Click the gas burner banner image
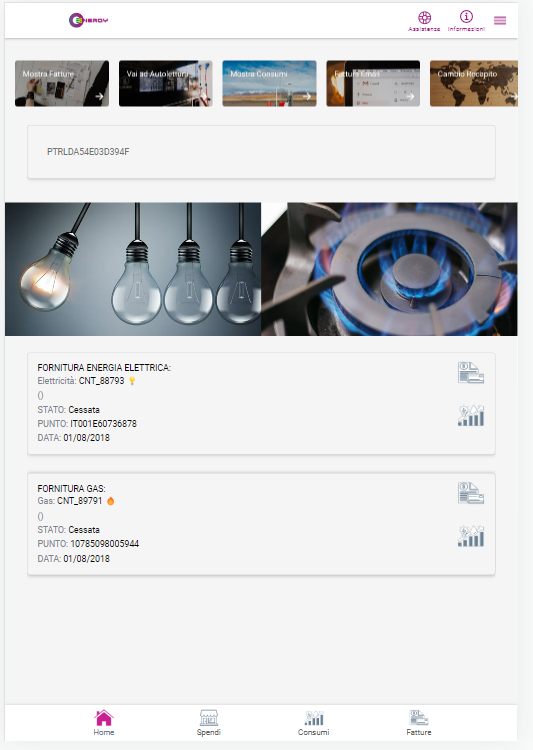The height and width of the screenshot is (750, 533). pos(389,269)
